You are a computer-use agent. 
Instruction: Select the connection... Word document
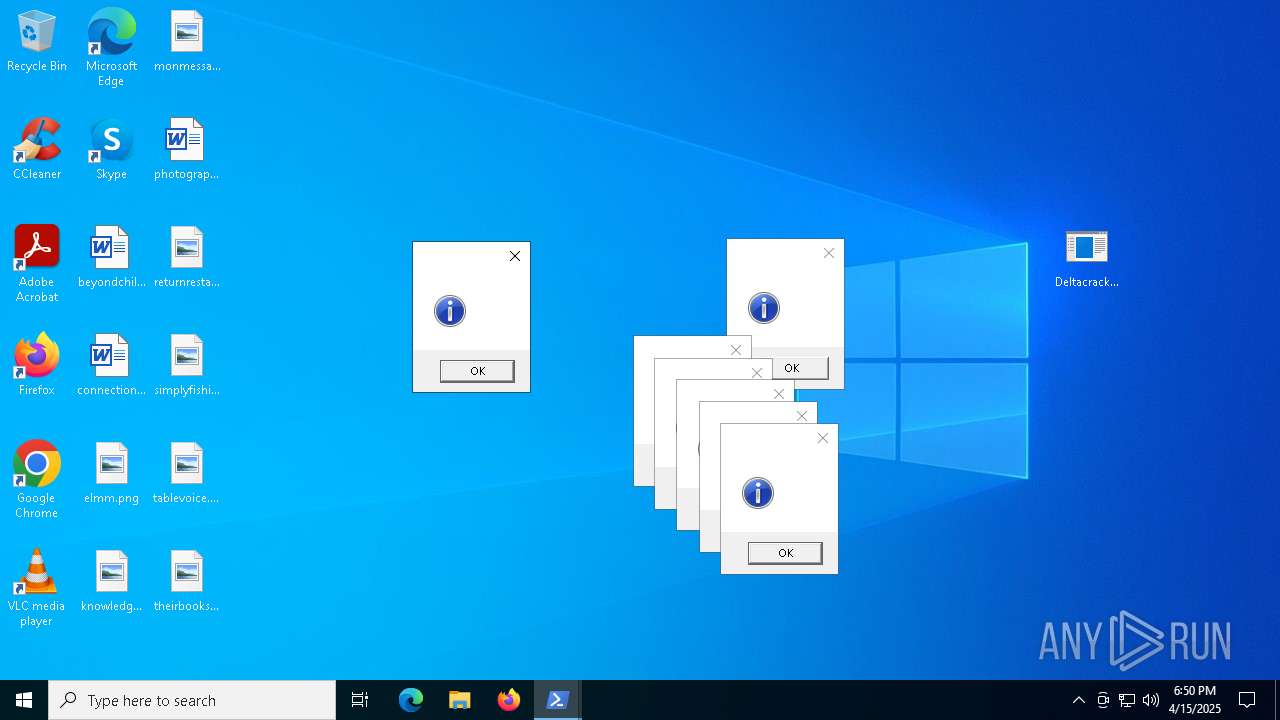tap(111, 366)
